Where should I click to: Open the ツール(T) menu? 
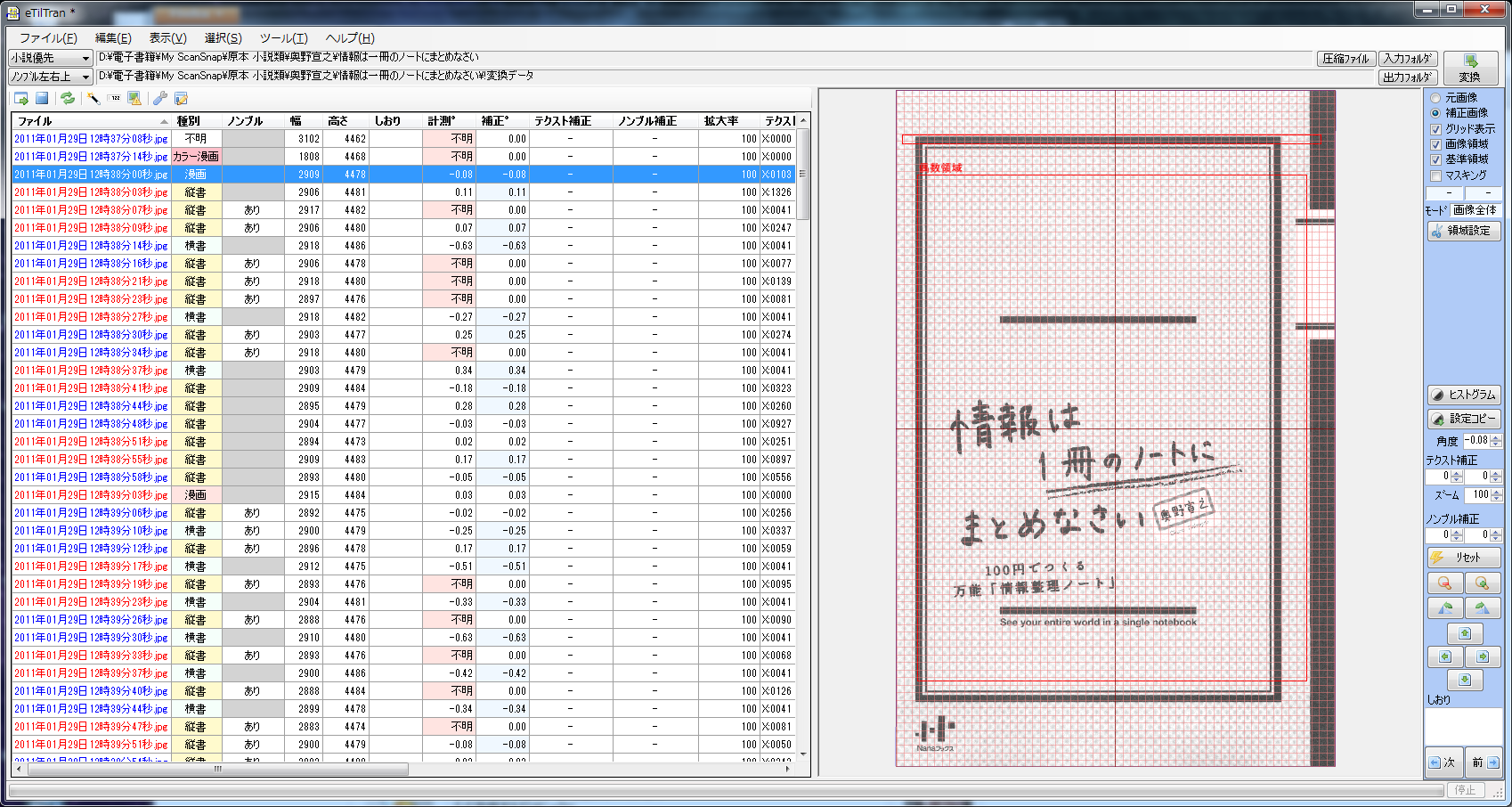pos(283,37)
